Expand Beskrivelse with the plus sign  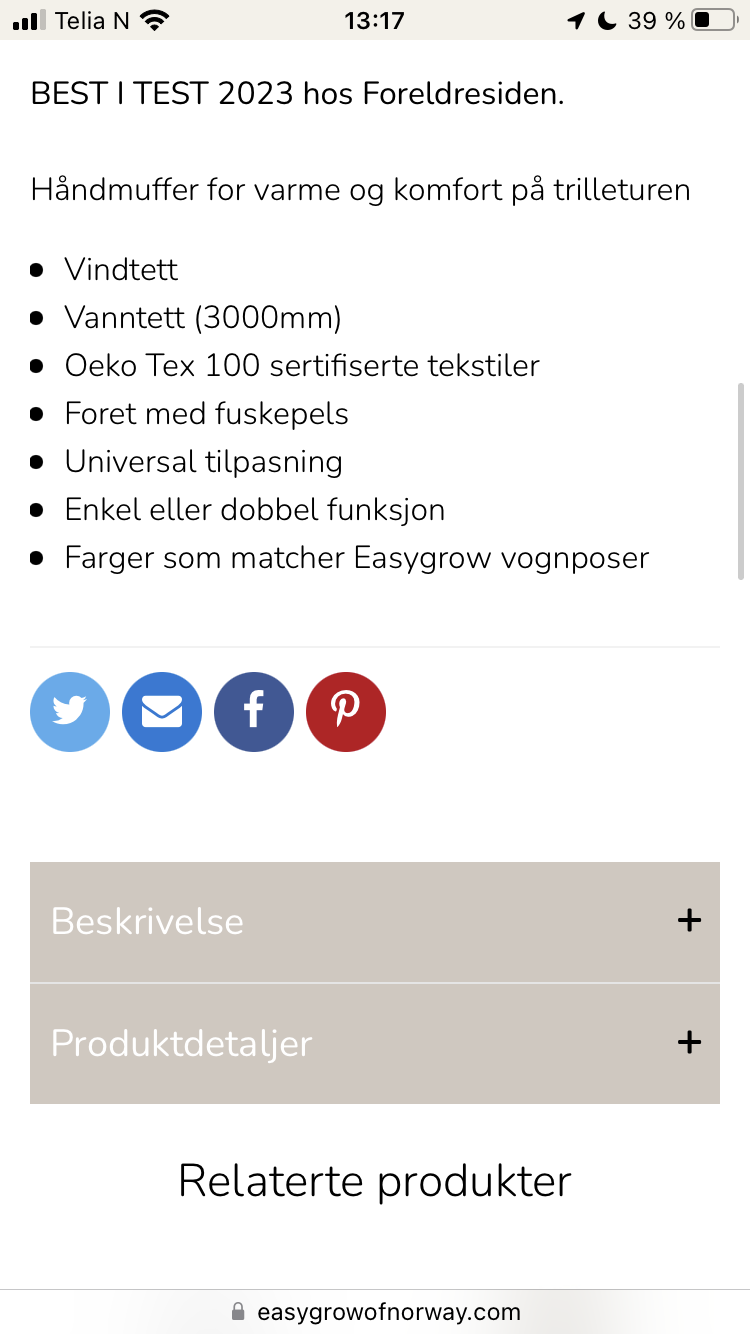pyautogui.click(x=689, y=921)
